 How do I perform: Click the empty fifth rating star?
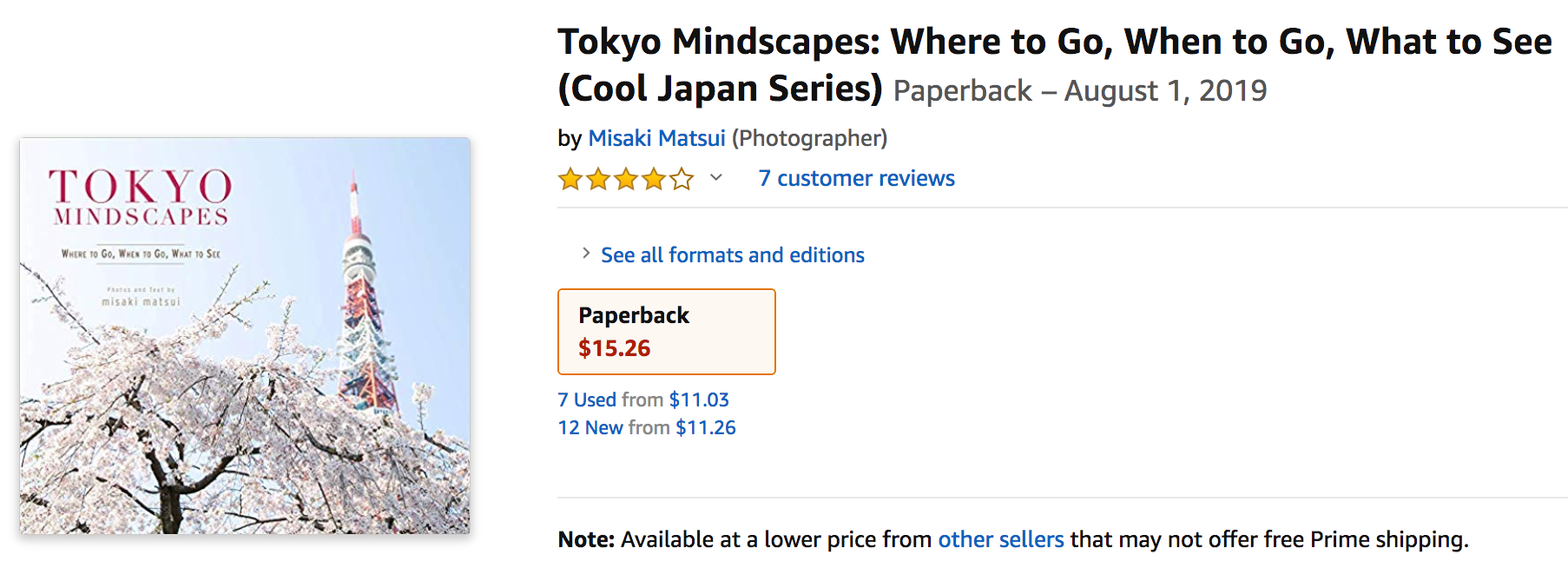tap(682, 180)
